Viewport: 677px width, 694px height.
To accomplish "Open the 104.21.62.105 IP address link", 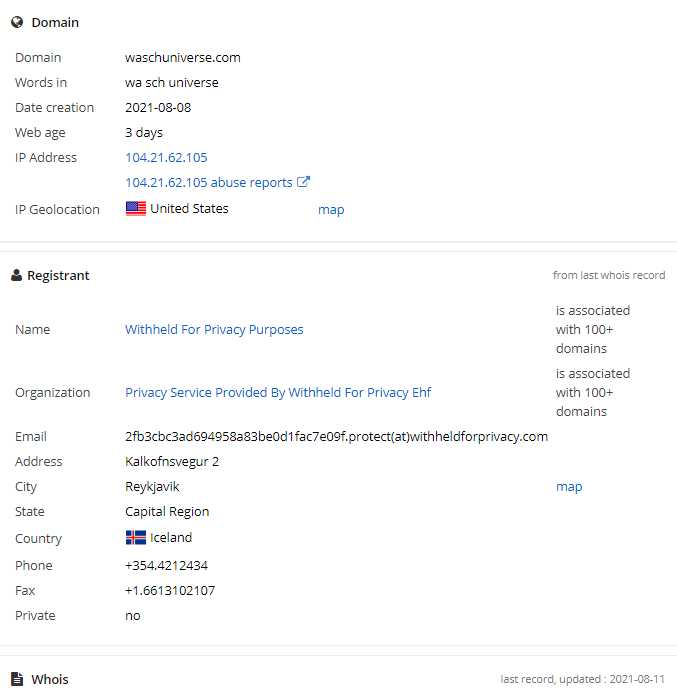I will 166,158.
